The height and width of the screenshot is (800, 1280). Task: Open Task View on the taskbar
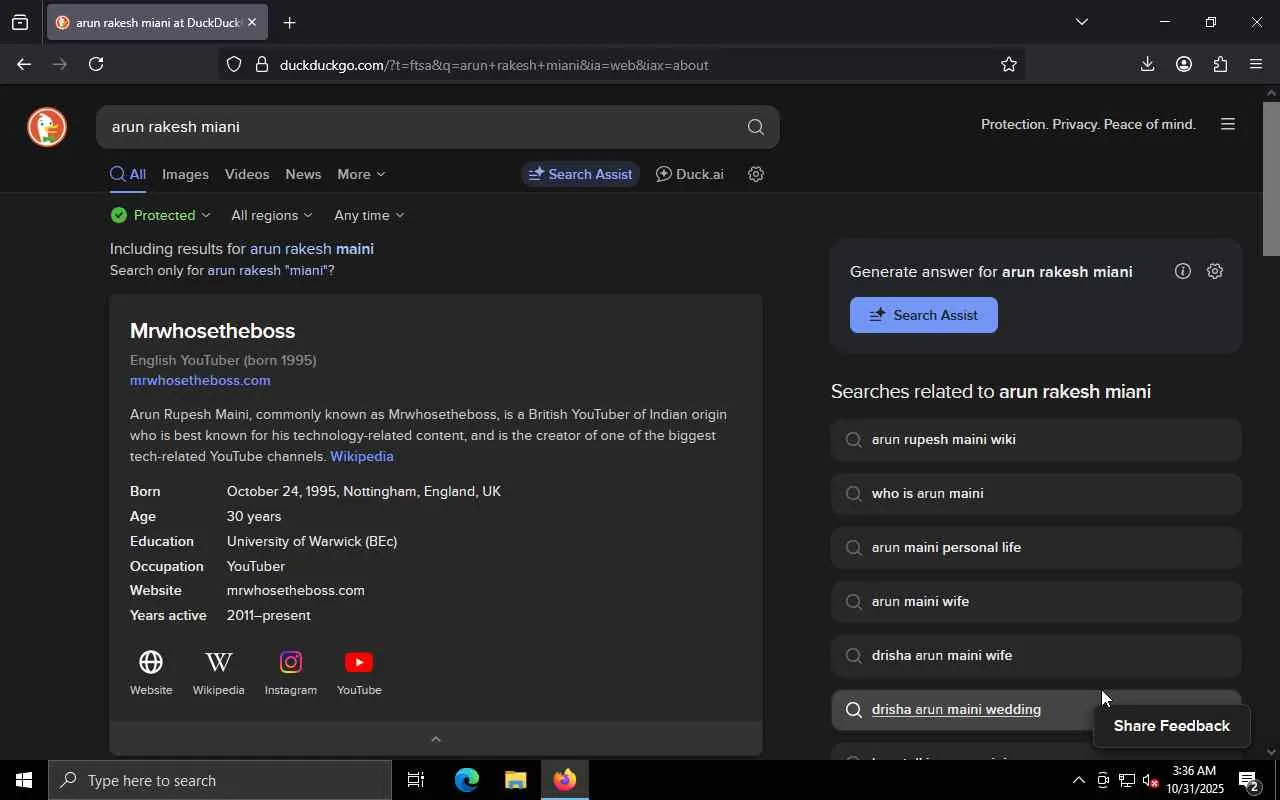tap(416, 780)
